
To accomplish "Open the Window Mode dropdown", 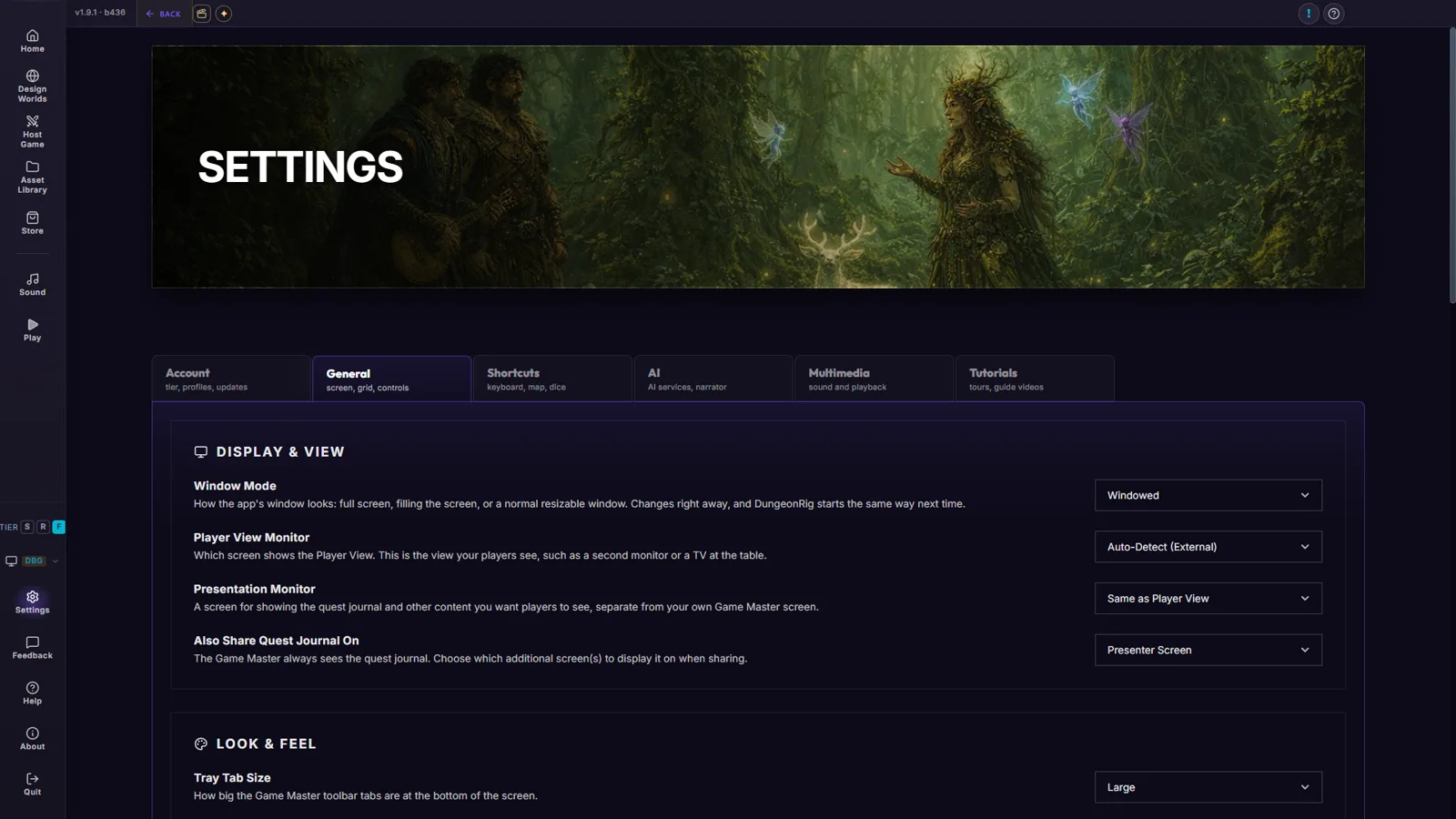I will (1208, 495).
